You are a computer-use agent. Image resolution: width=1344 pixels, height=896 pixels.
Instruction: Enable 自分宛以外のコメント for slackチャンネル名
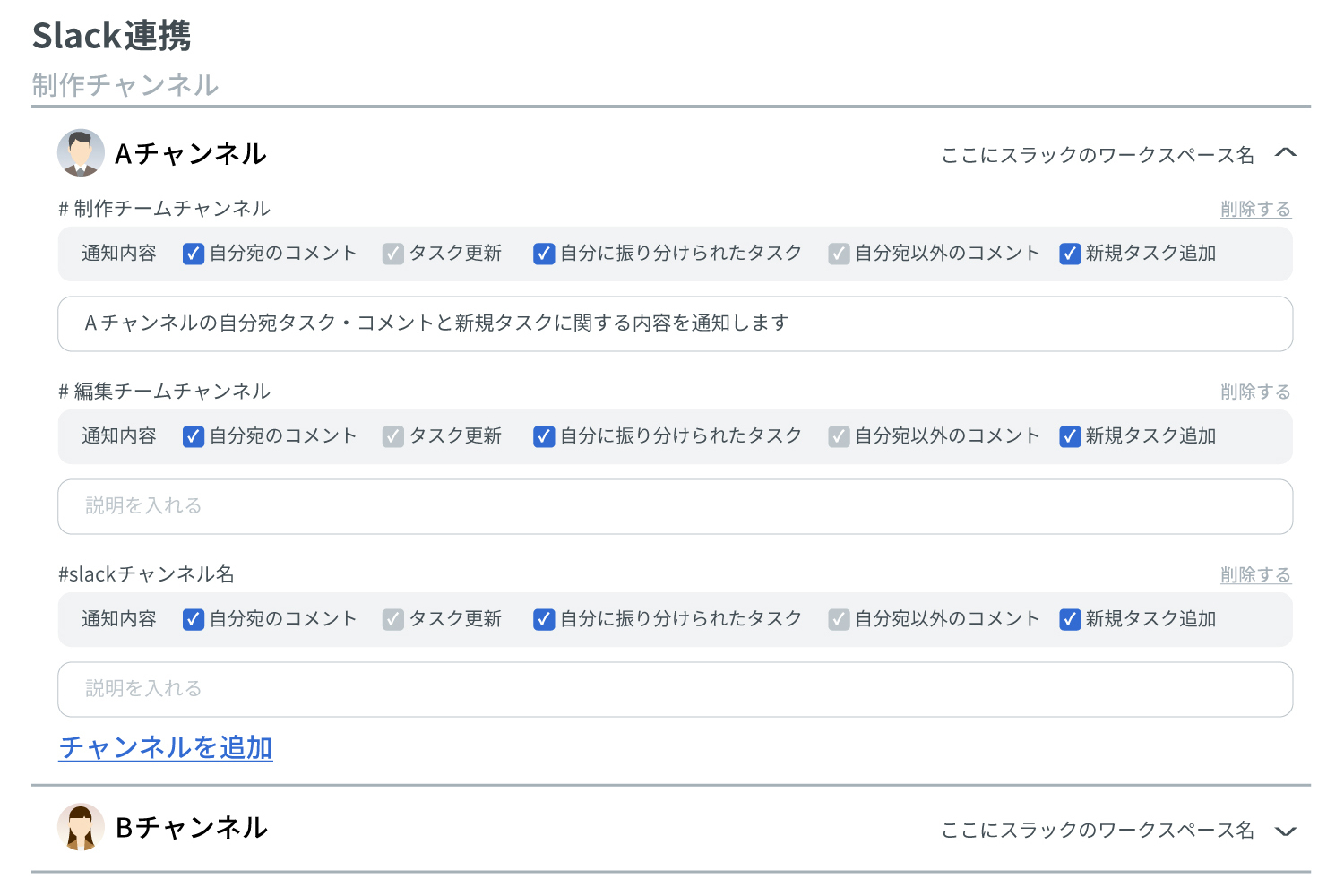coord(839,619)
